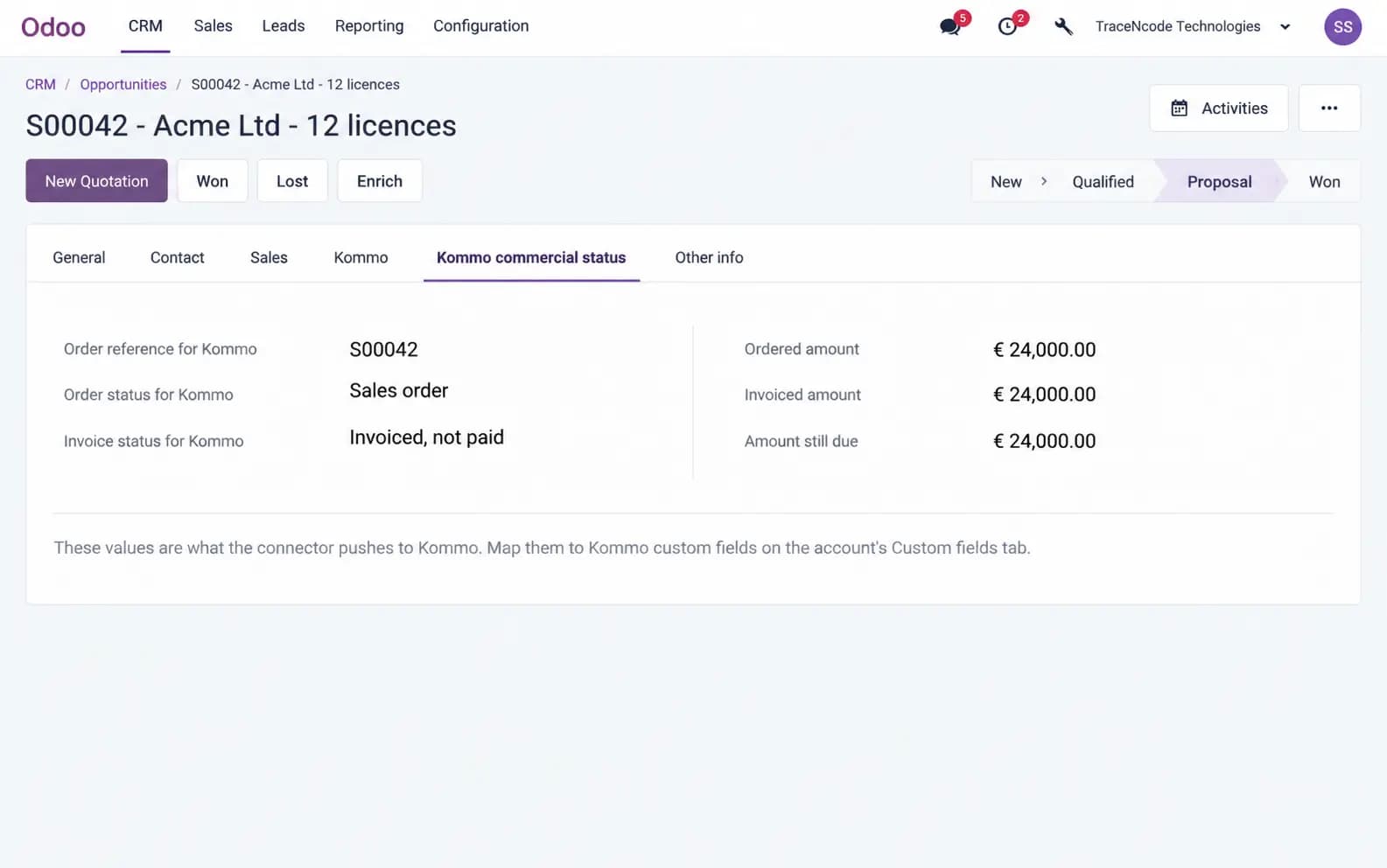This screenshot has height=868, width=1387.
Task: Click the calendar icon in Activities button
Action: [x=1180, y=108]
